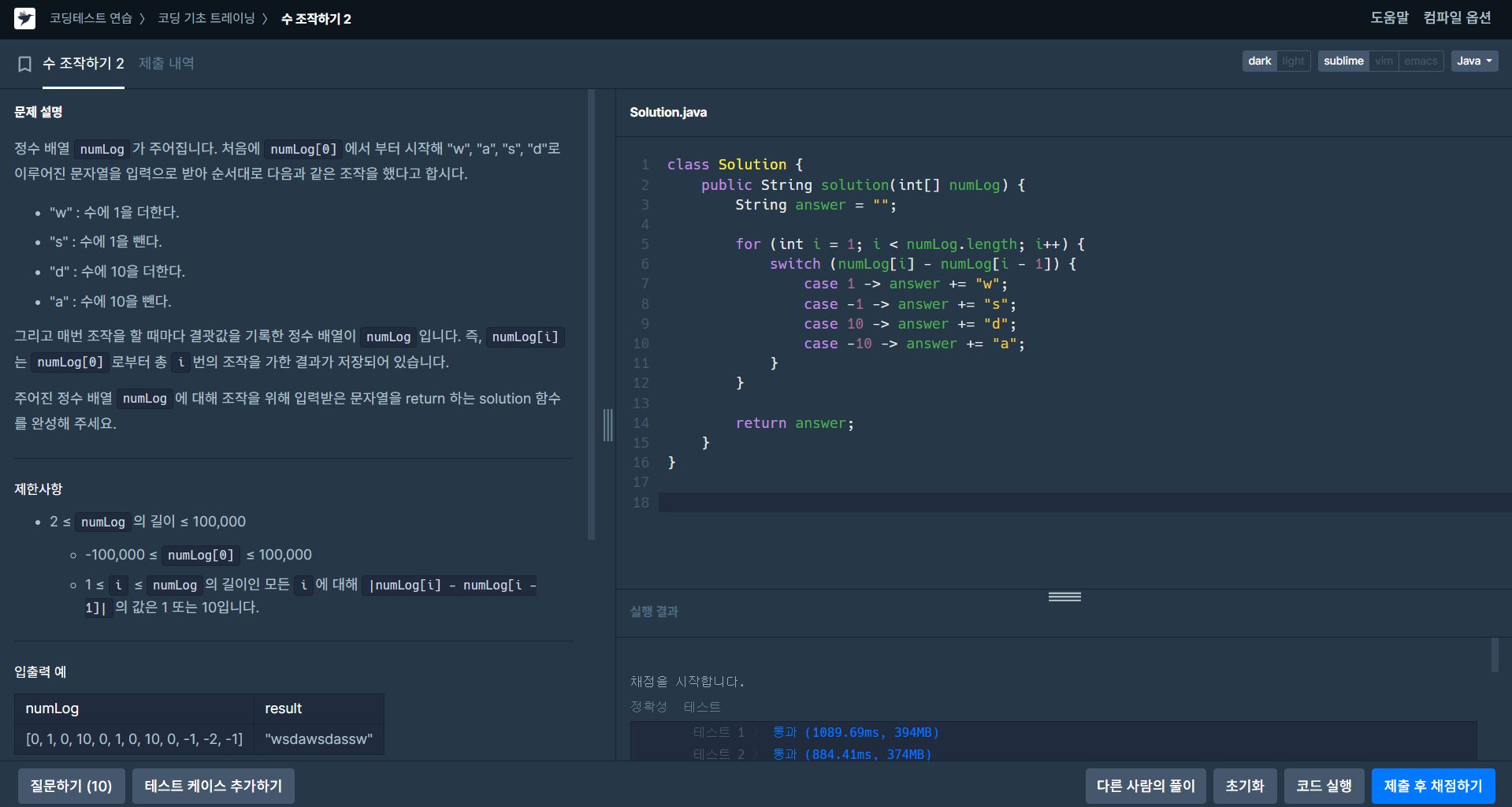View 다른 사람의 풀이
The width and height of the screenshot is (1512, 807).
coord(1146,786)
